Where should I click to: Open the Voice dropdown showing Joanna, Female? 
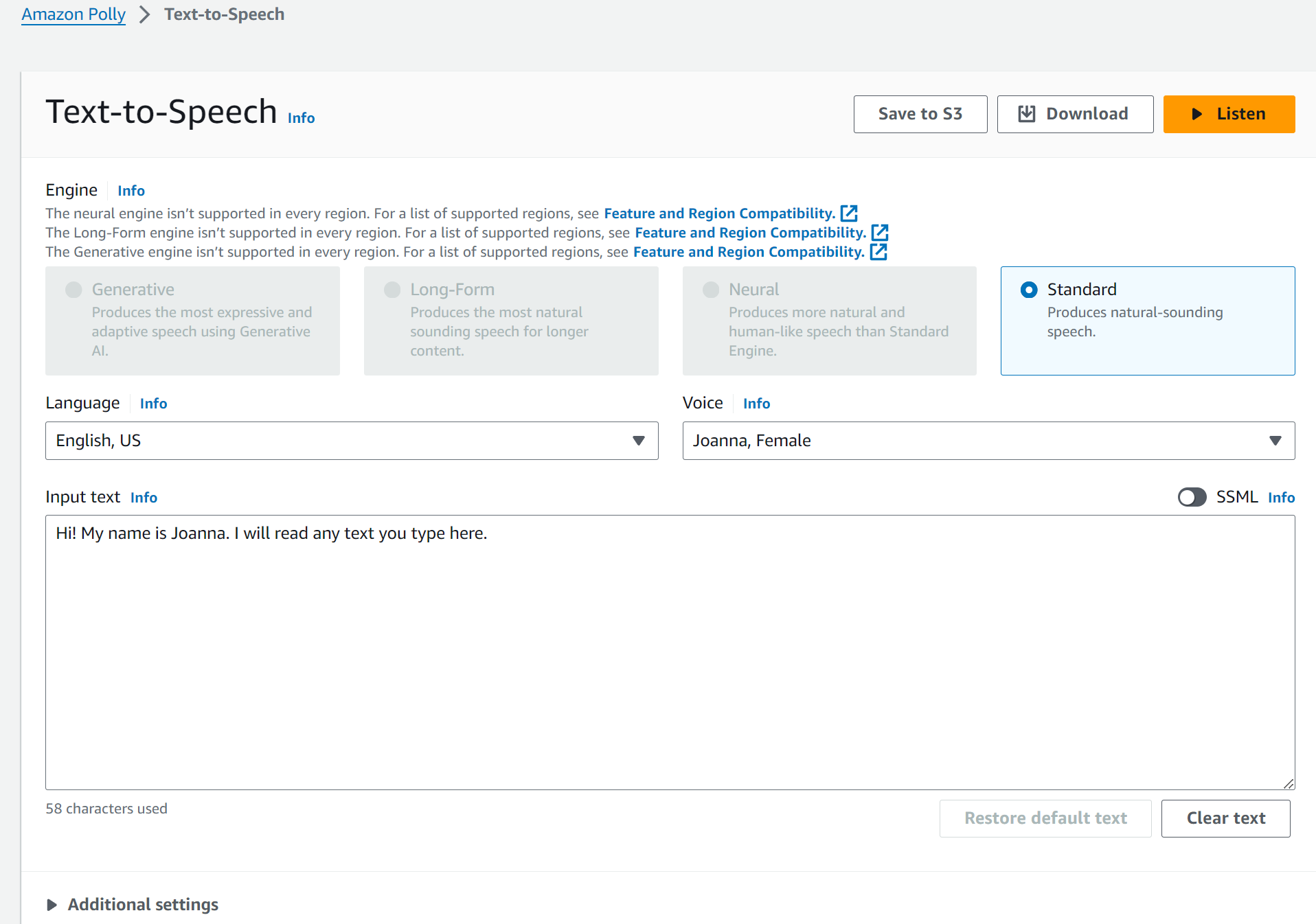(988, 441)
